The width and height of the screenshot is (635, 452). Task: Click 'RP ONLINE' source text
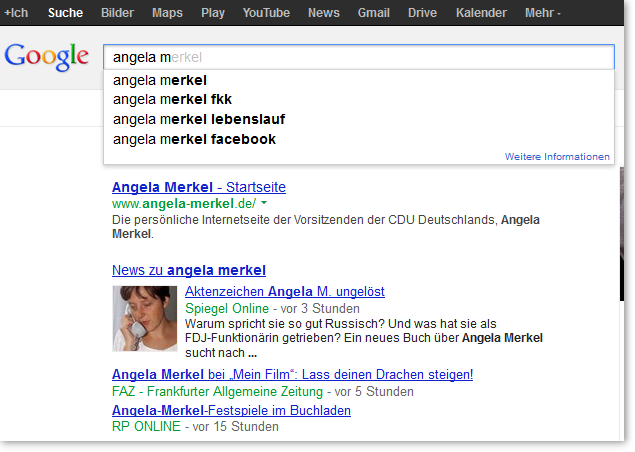tap(146, 426)
